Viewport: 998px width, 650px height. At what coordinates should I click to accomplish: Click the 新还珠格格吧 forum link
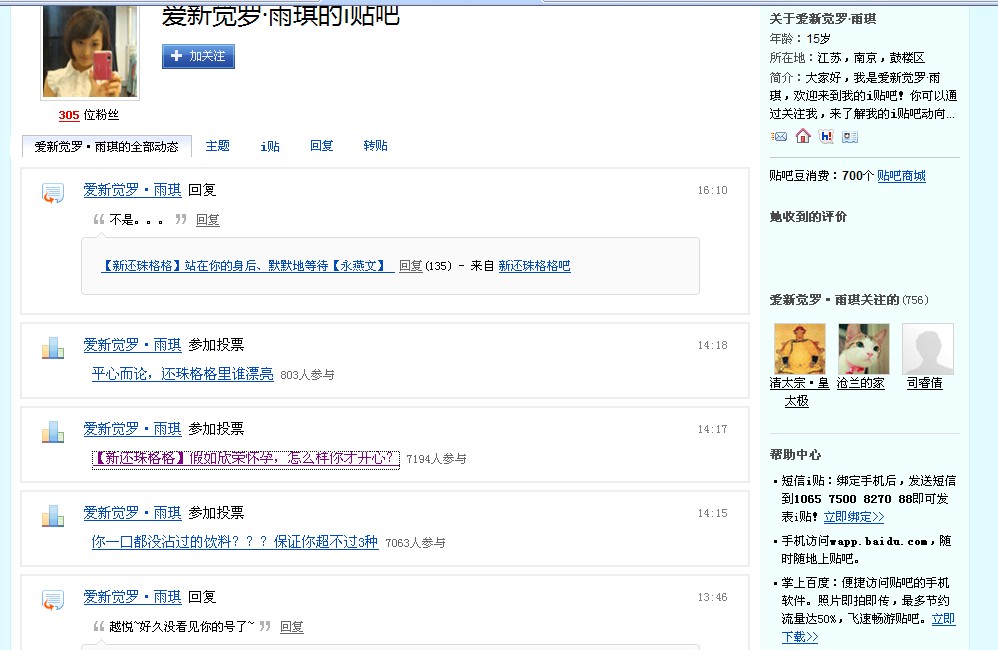[534, 265]
